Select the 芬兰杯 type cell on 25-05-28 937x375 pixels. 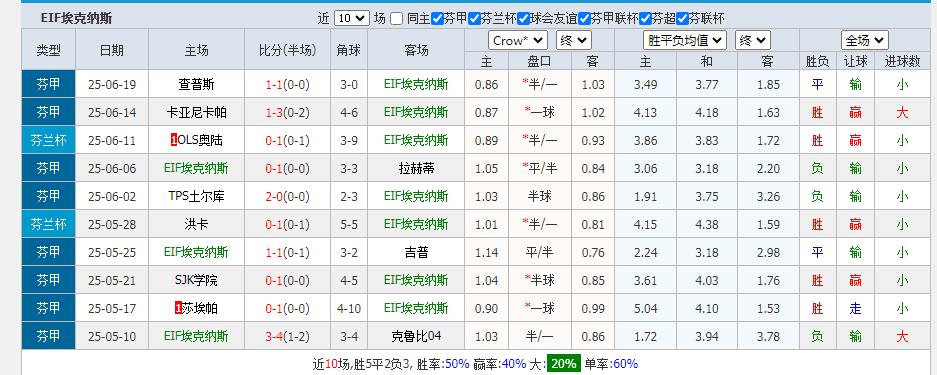pos(48,225)
